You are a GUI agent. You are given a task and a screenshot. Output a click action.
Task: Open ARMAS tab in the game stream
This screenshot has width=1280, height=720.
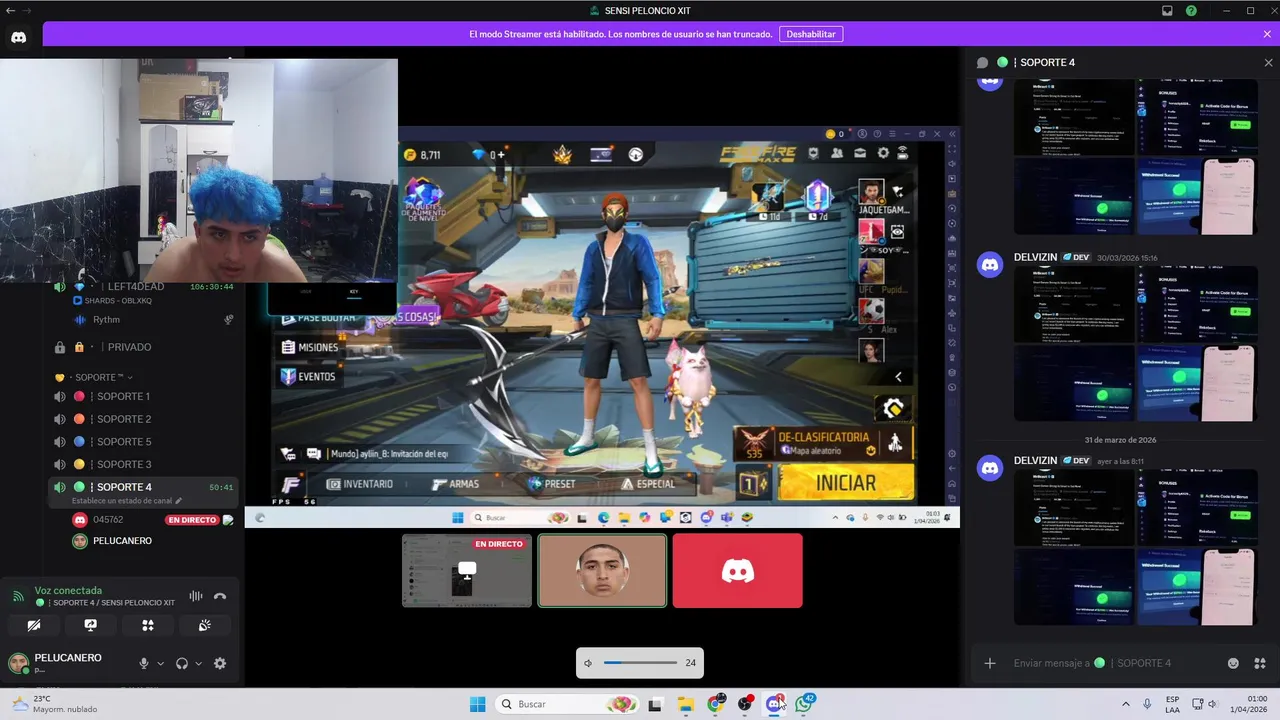456,484
